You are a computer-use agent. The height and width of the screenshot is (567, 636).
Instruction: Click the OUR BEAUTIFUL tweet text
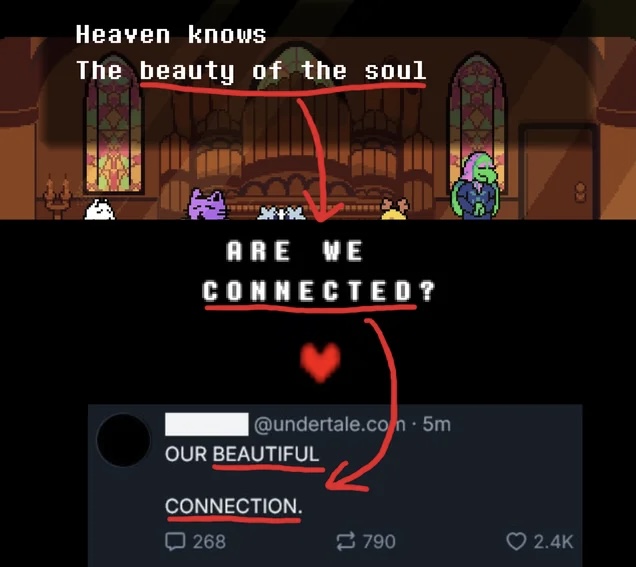pos(242,454)
